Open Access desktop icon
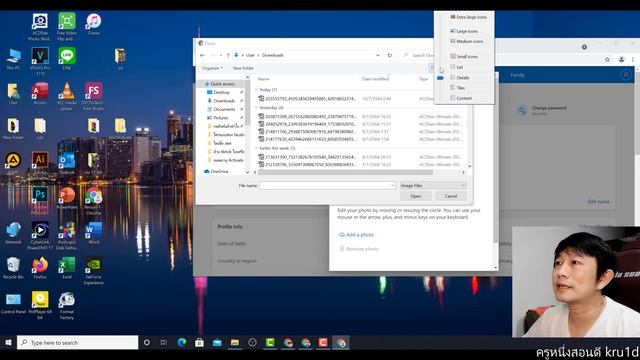The image size is (640, 360). click(x=40, y=93)
